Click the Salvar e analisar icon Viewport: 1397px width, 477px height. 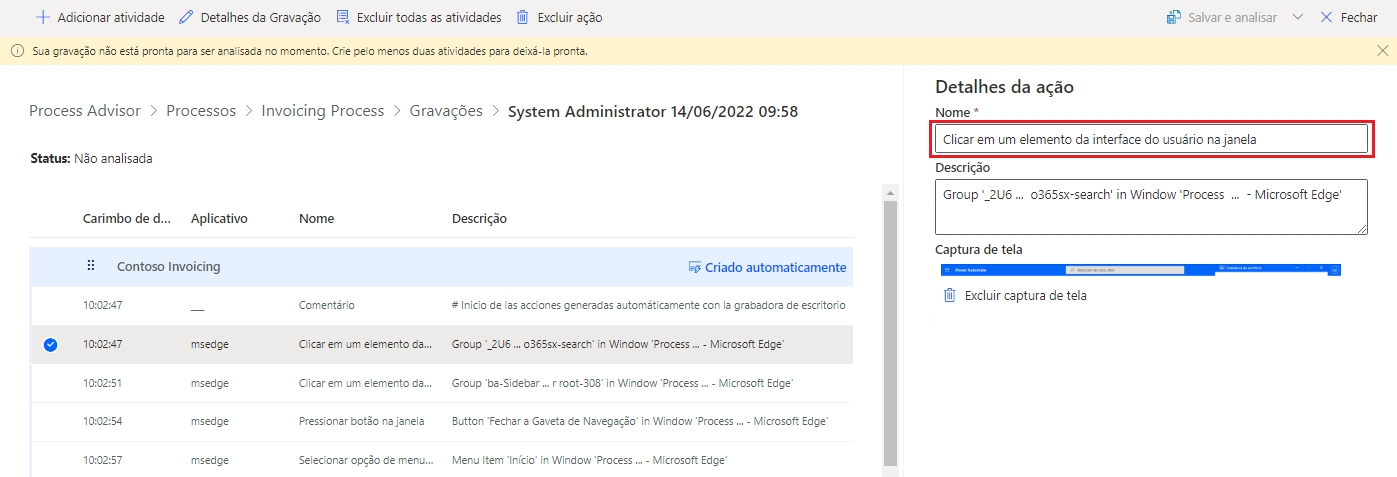point(1174,18)
